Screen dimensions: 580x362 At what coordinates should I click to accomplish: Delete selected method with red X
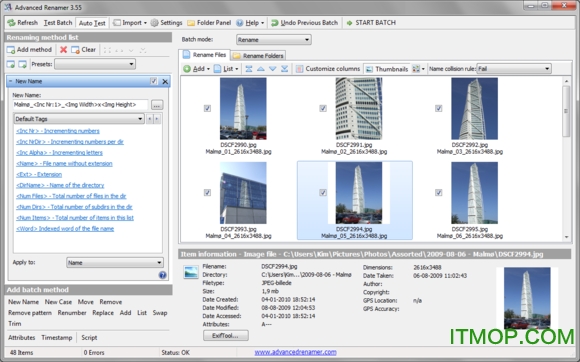coord(63,50)
